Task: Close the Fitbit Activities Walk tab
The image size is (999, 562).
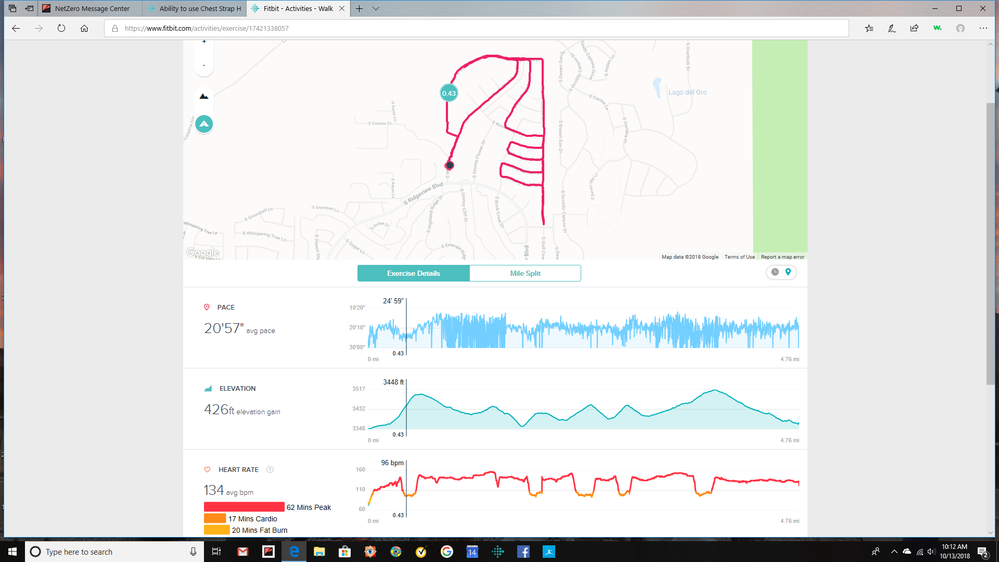Action: point(341,9)
